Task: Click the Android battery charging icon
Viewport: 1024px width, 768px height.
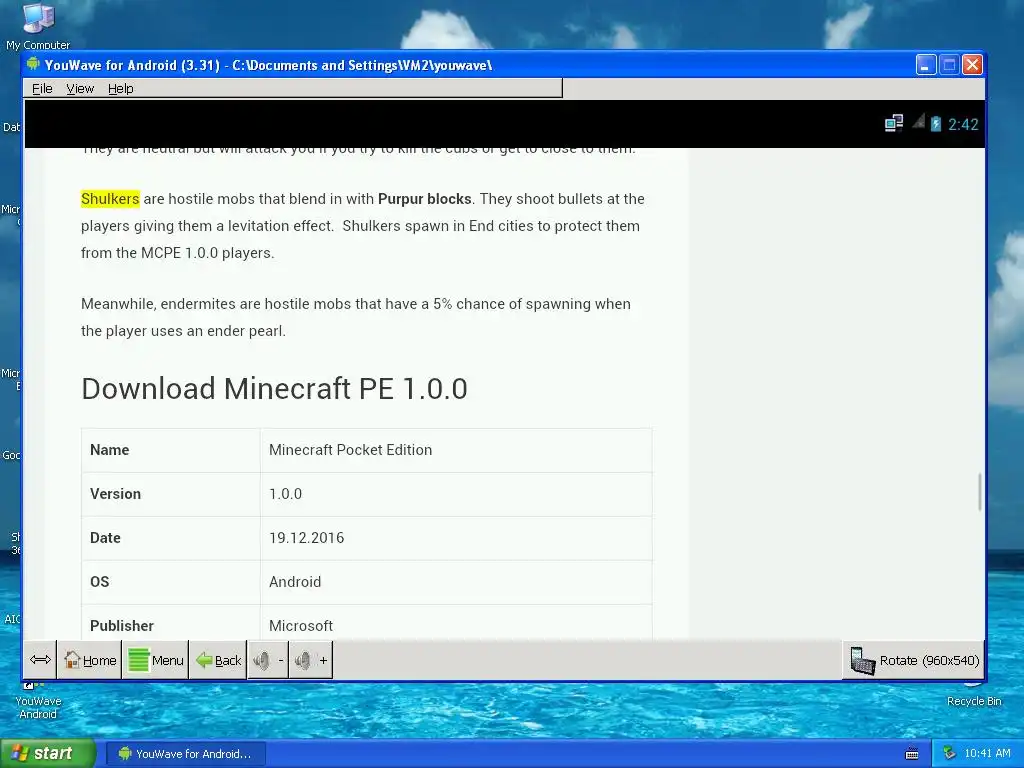Action: tap(936, 123)
